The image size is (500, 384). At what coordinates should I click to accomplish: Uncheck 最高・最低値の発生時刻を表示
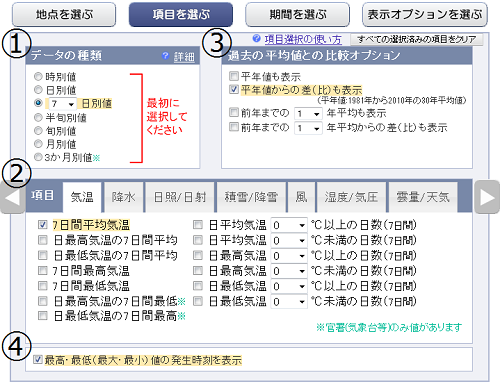tap(38, 359)
